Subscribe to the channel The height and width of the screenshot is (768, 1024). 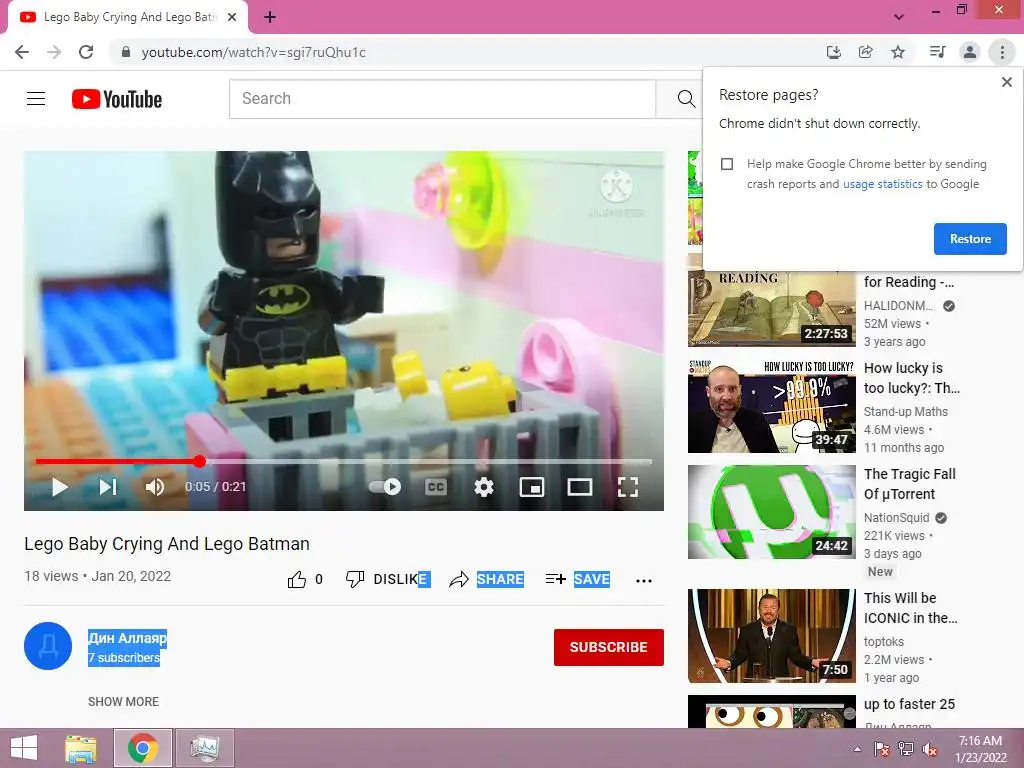609,647
